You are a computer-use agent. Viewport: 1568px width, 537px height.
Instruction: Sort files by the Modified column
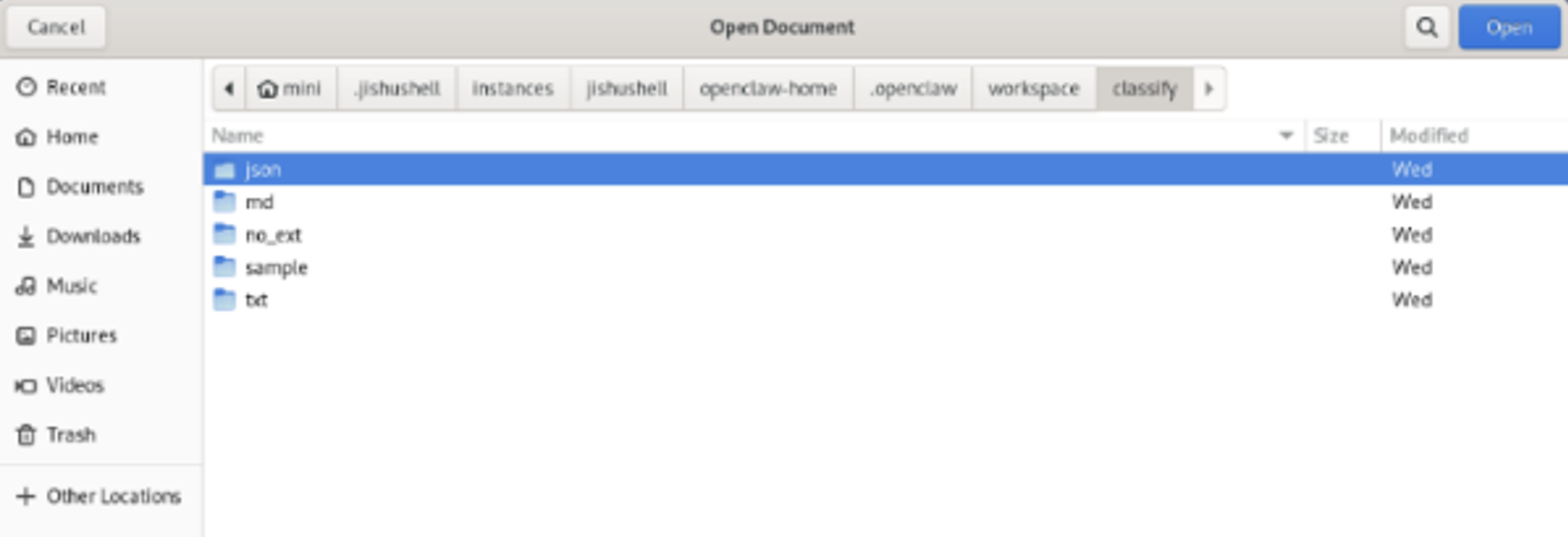point(1428,136)
